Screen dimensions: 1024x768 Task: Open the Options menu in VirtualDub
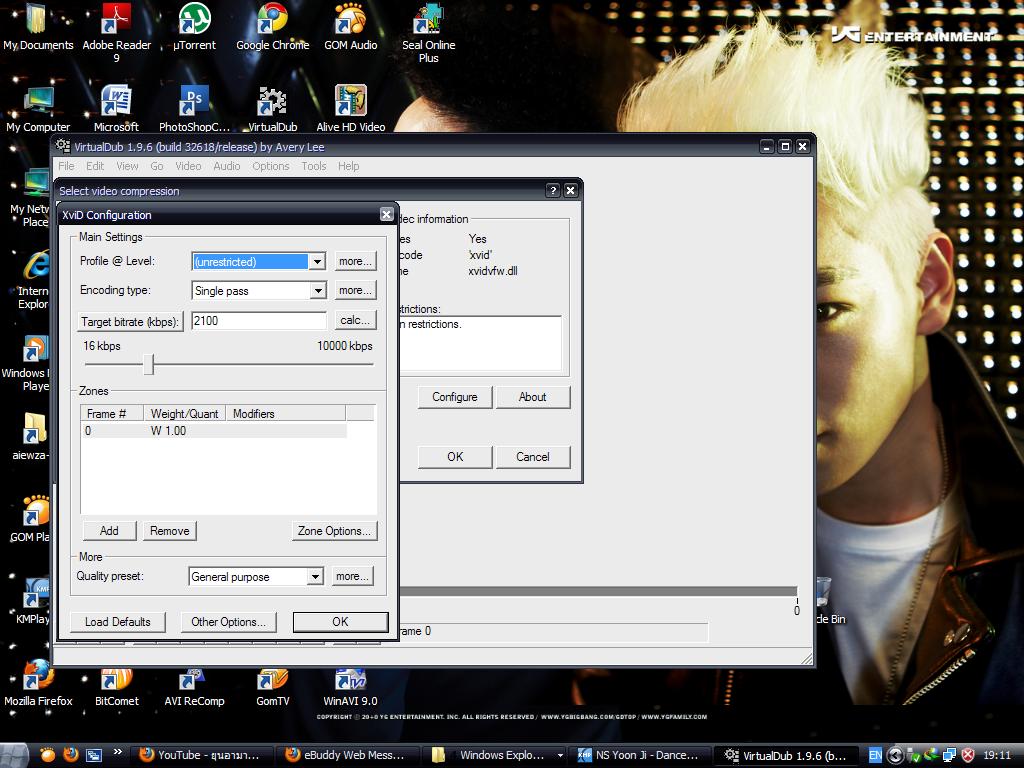(270, 166)
